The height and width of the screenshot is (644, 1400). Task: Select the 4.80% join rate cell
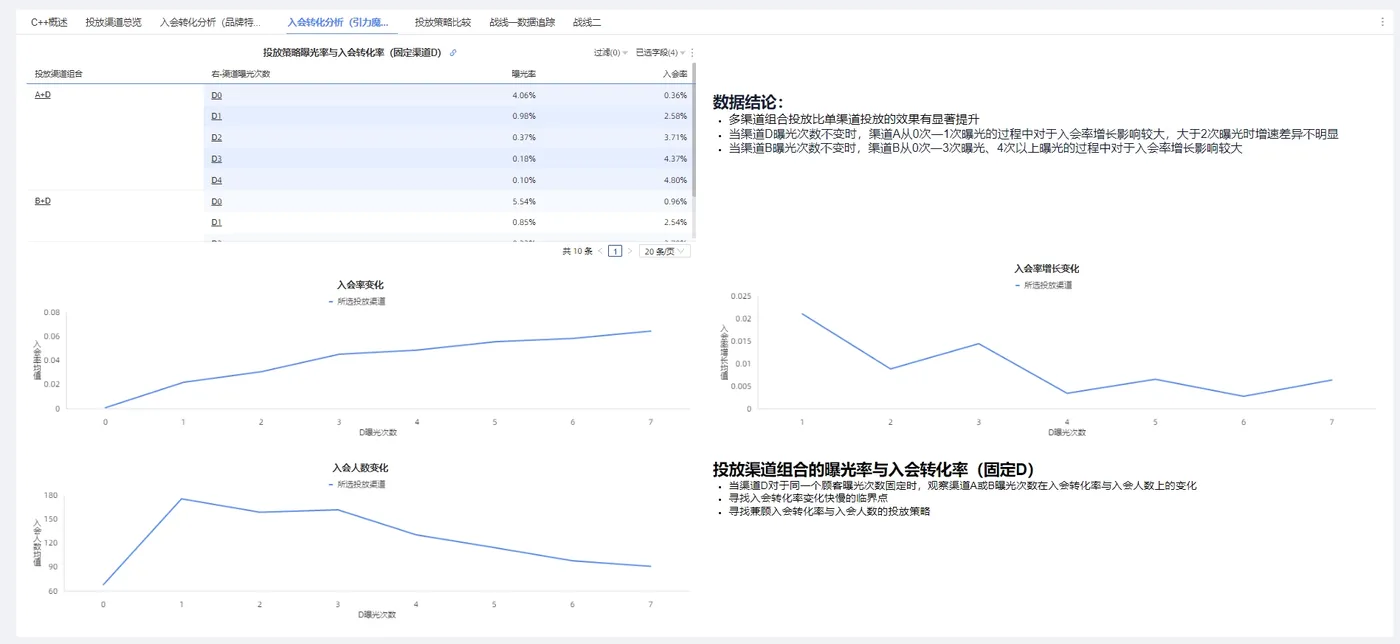(675, 180)
